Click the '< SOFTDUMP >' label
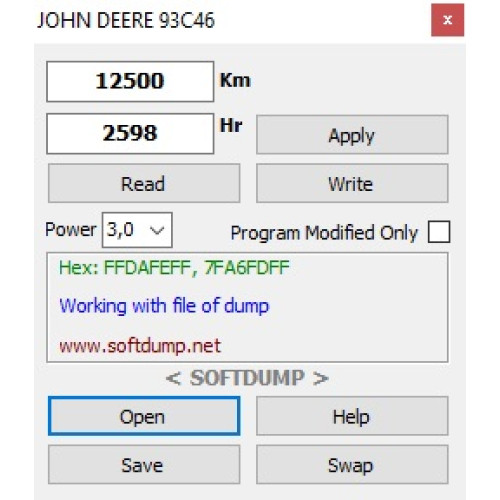500x500 pixels. click(247, 378)
